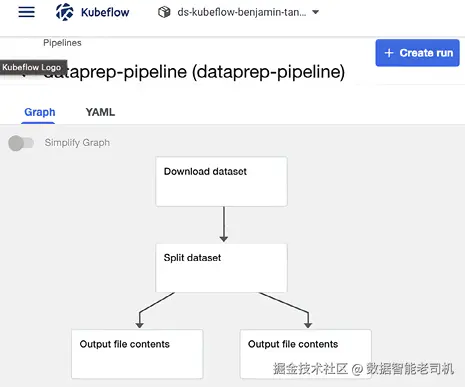
Task: Switch to the Graph tab
Action: coord(40,112)
